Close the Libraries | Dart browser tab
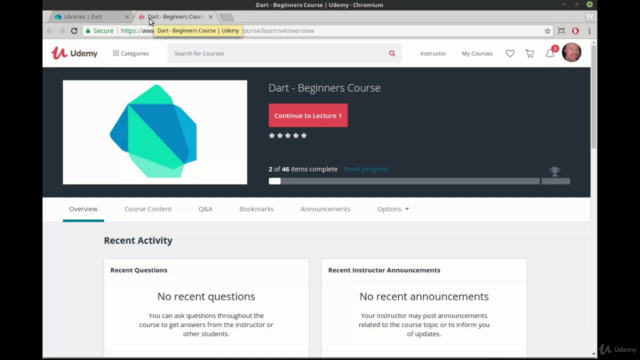The height and width of the screenshot is (360, 640). 127,17
